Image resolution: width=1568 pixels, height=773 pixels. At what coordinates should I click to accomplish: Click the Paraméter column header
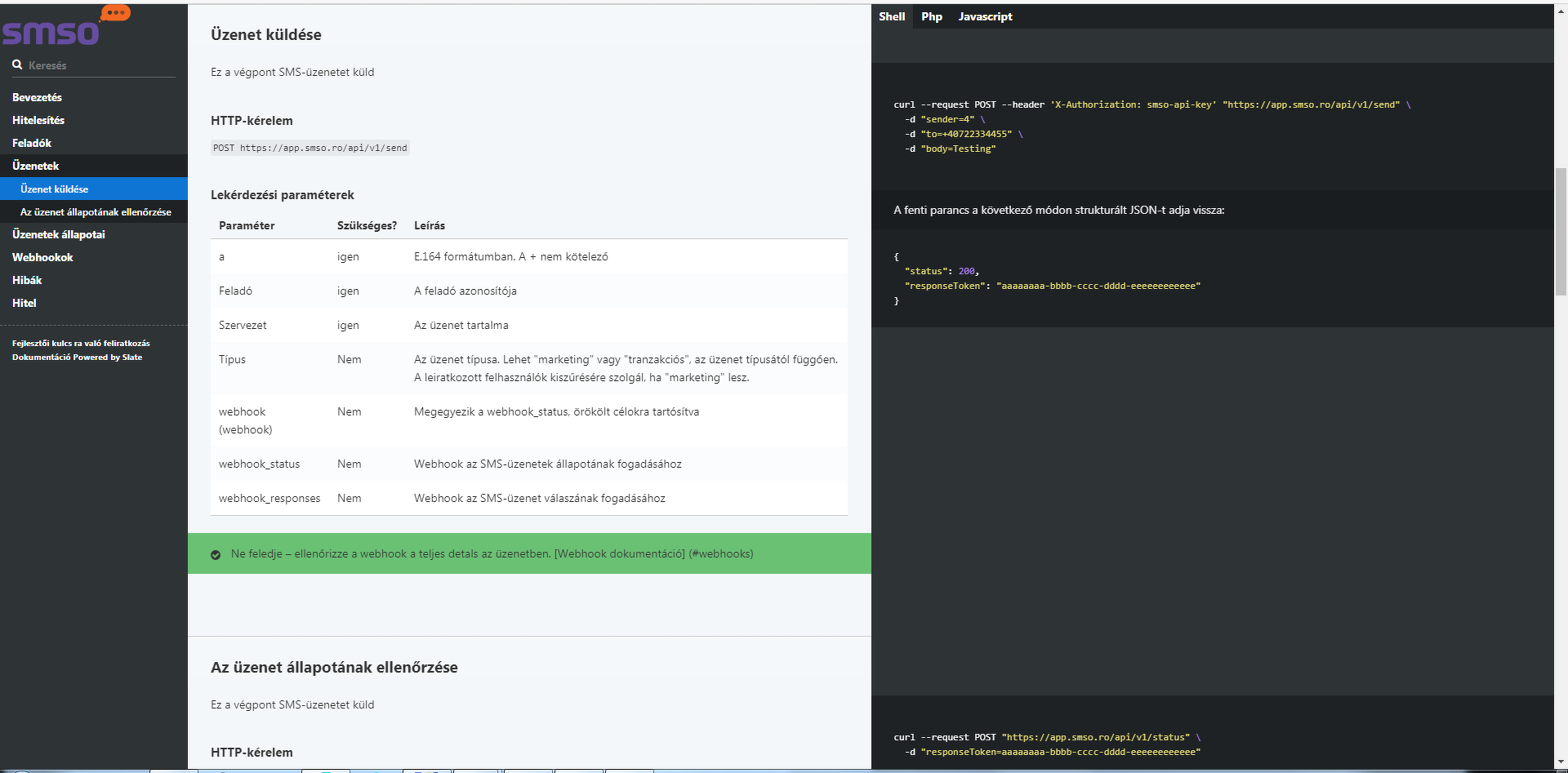click(x=247, y=225)
